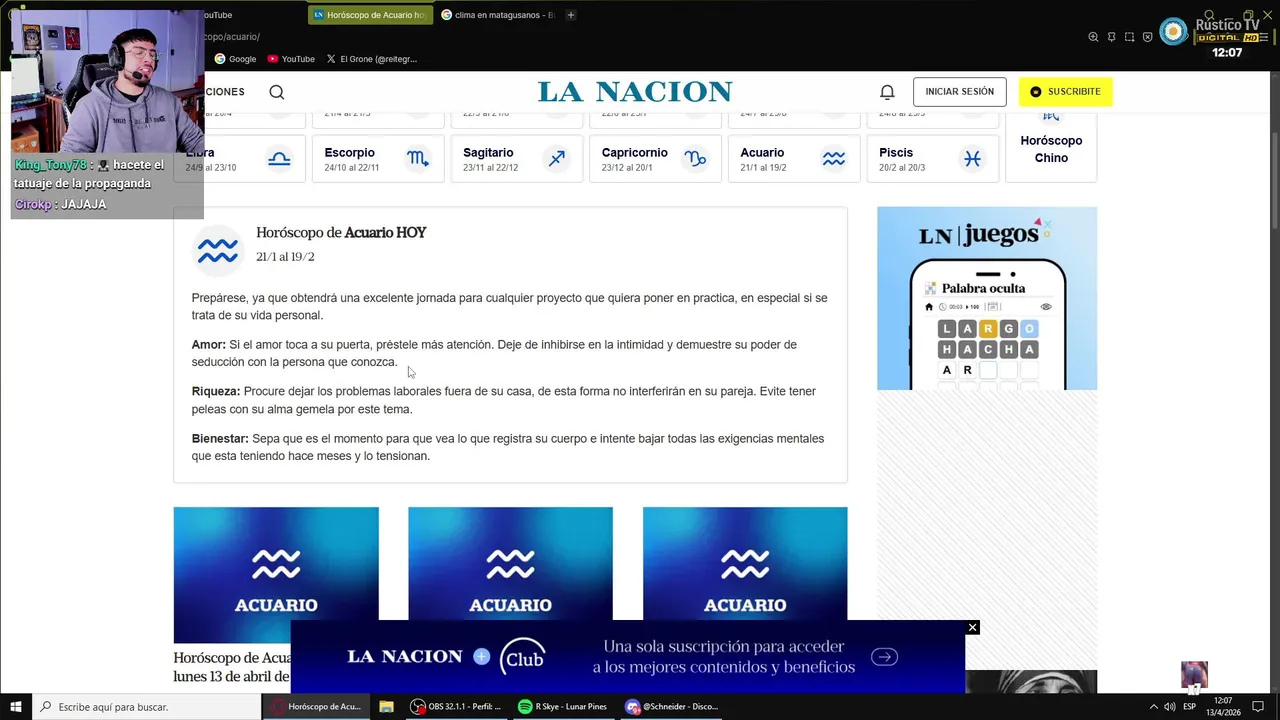This screenshot has height=720, width=1280.
Task: Click the Piscis dates 20/2 al 20/3
Action: pos(902,168)
